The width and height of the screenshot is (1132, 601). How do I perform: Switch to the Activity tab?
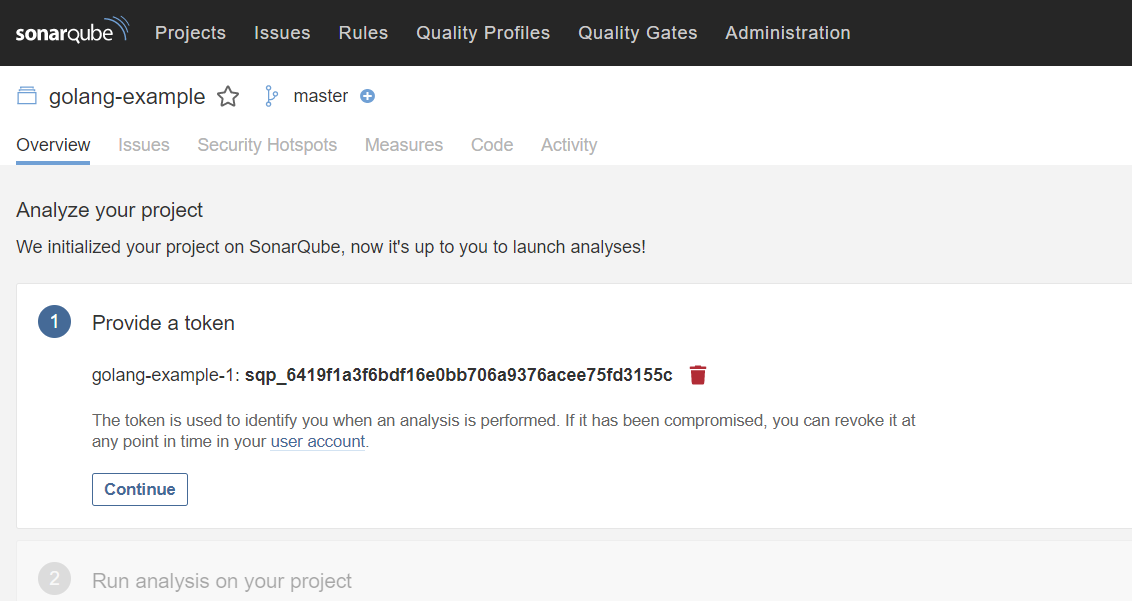coord(569,145)
